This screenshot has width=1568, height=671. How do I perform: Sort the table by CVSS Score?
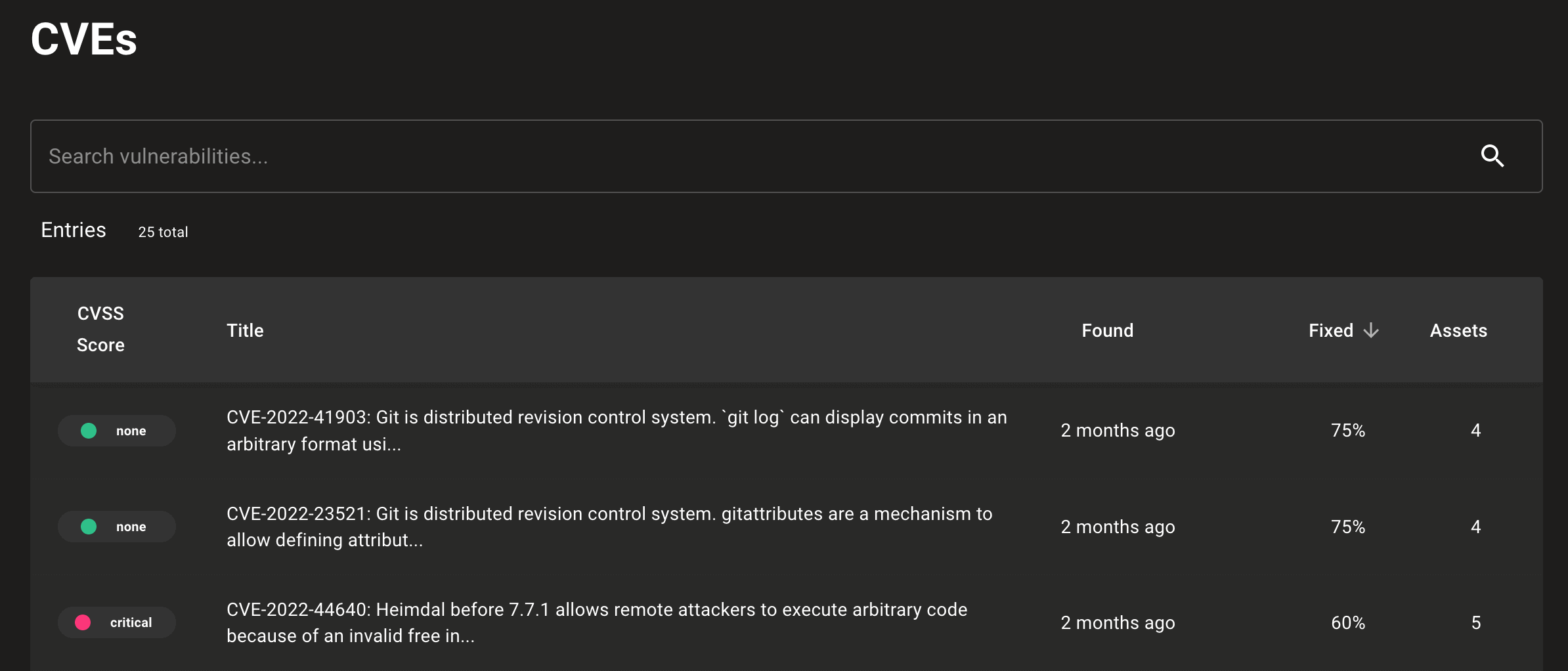tap(100, 330)
